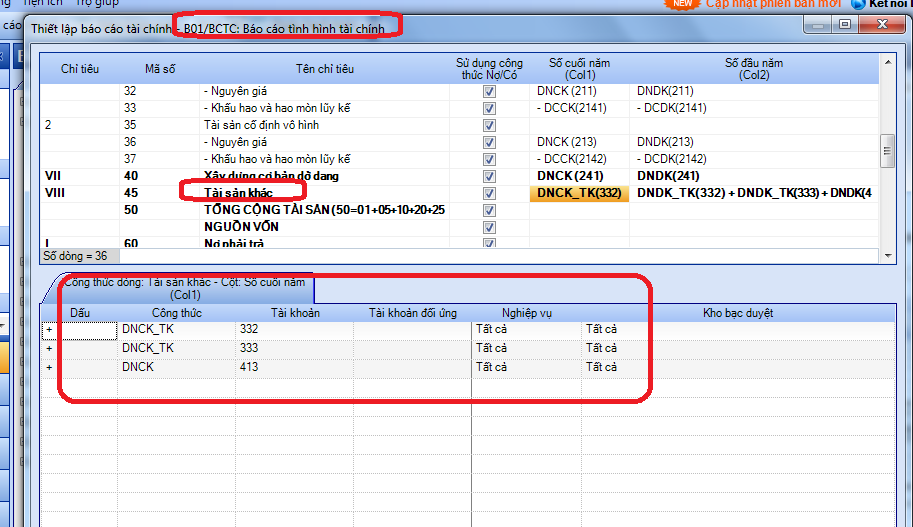Select the DNCK (213) cell

point(579,142)
